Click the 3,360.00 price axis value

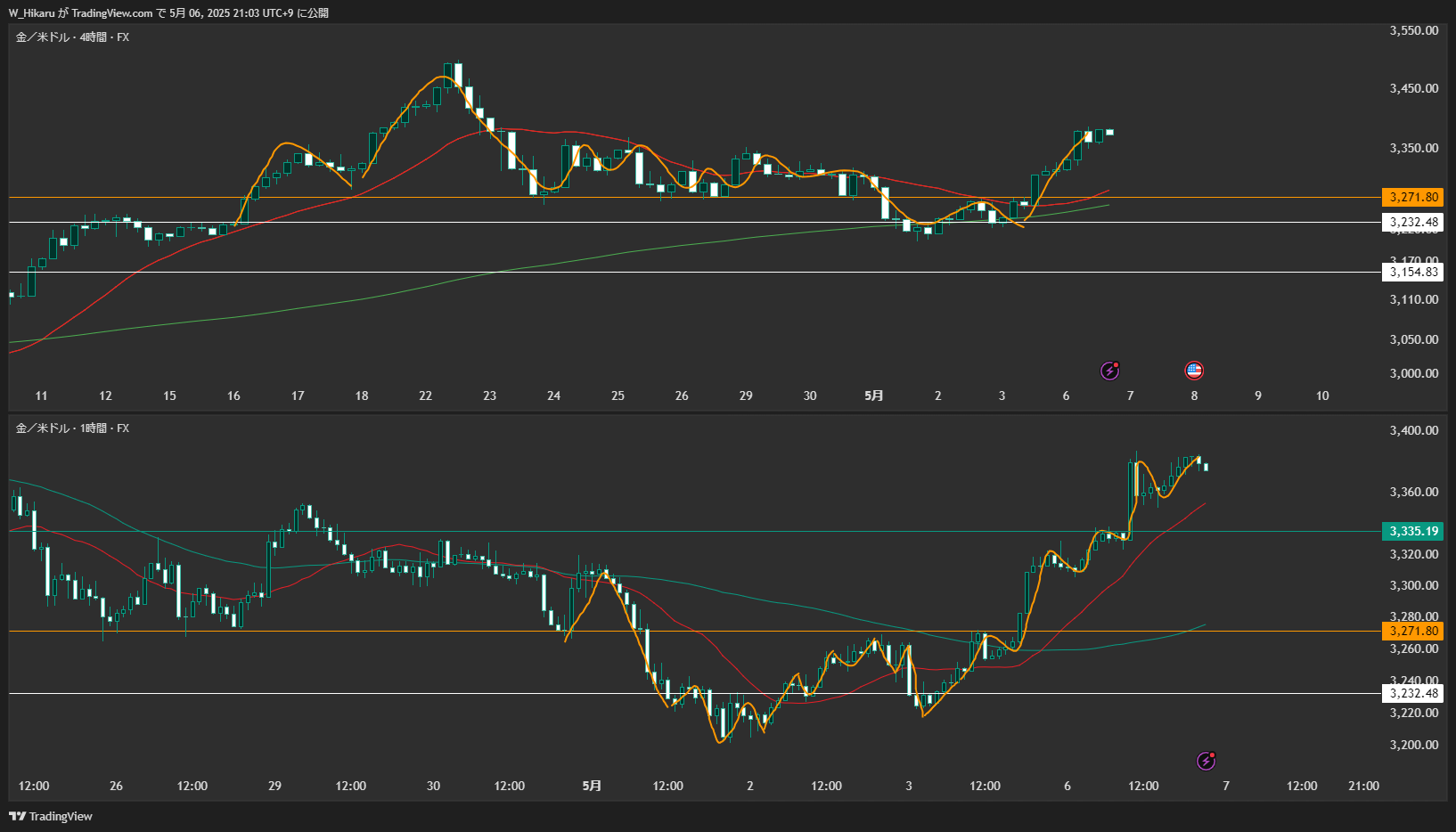click(1414, 492)
